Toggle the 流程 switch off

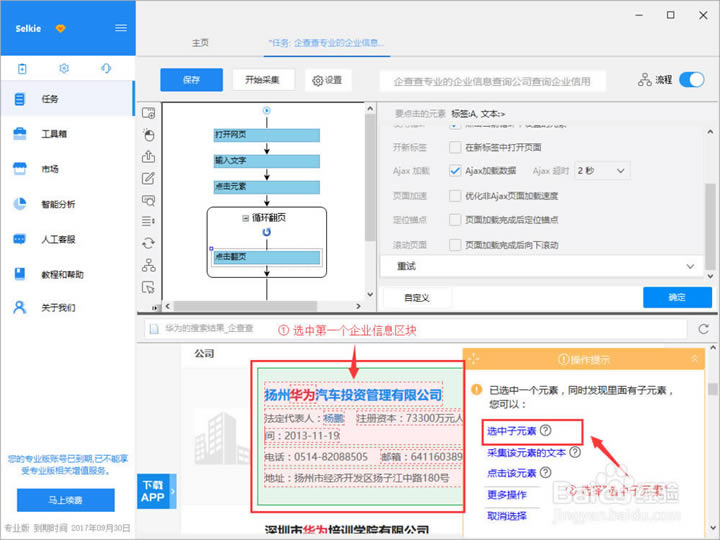[691, 80]
